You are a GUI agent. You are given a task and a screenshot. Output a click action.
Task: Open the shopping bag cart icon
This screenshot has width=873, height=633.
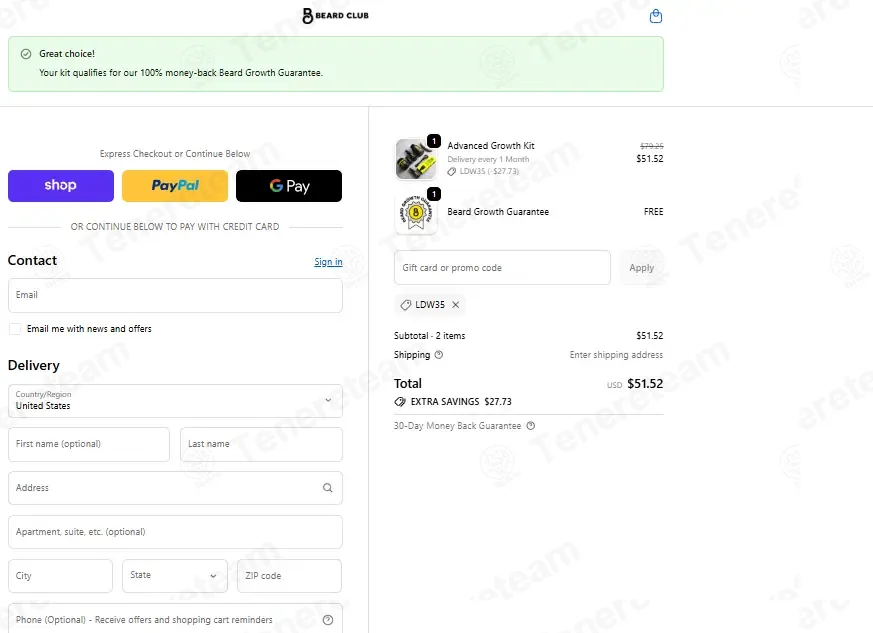(656, 16)
